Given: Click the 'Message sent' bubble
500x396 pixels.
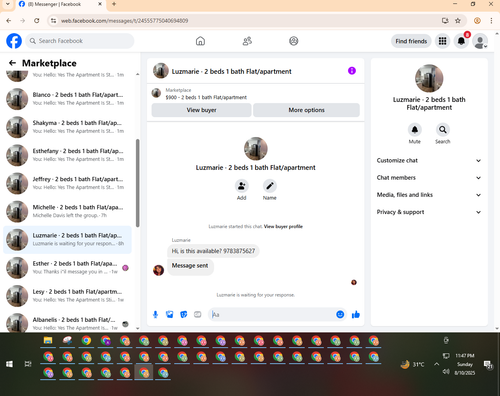Looking at the screenshot, I should (190, 266).
